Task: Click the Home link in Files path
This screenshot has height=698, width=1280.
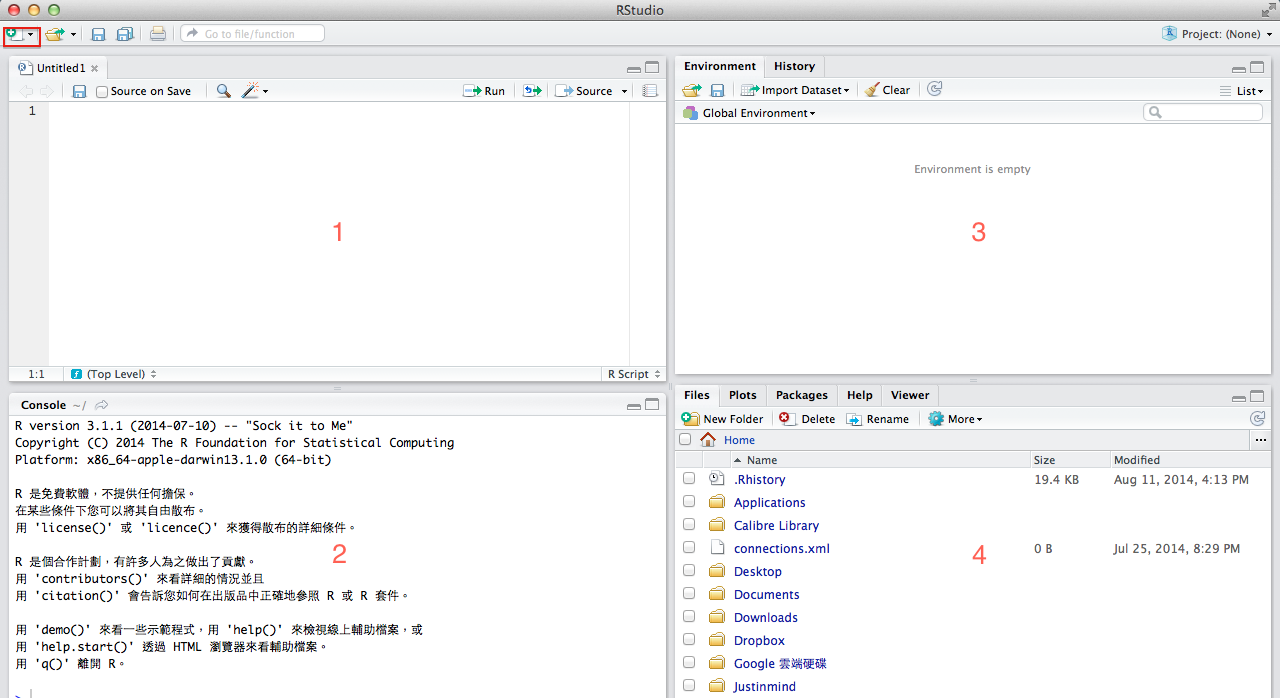Action: pyautogui.click(x=740, y=440)
